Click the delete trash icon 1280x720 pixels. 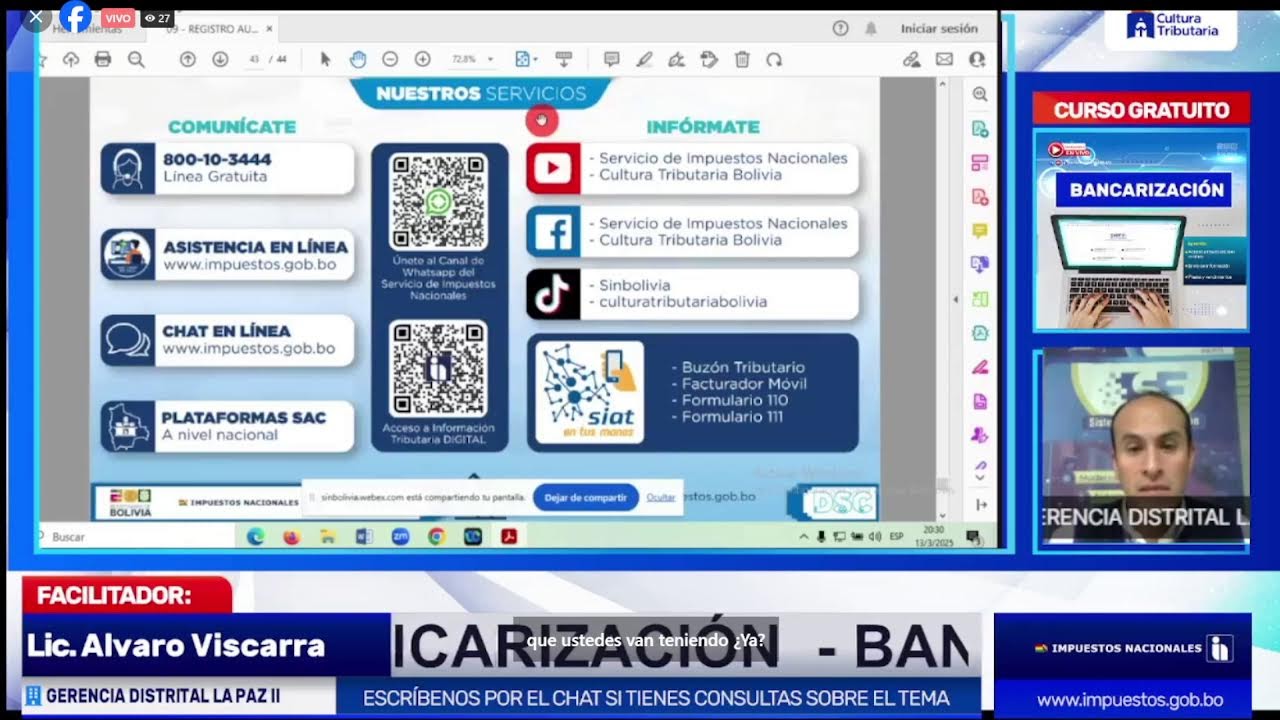tap(742, 60)
